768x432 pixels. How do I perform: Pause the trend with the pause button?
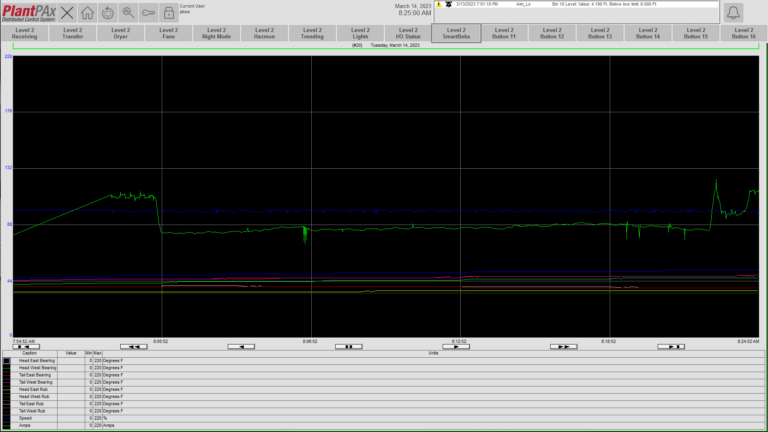[x=347, y=346]
